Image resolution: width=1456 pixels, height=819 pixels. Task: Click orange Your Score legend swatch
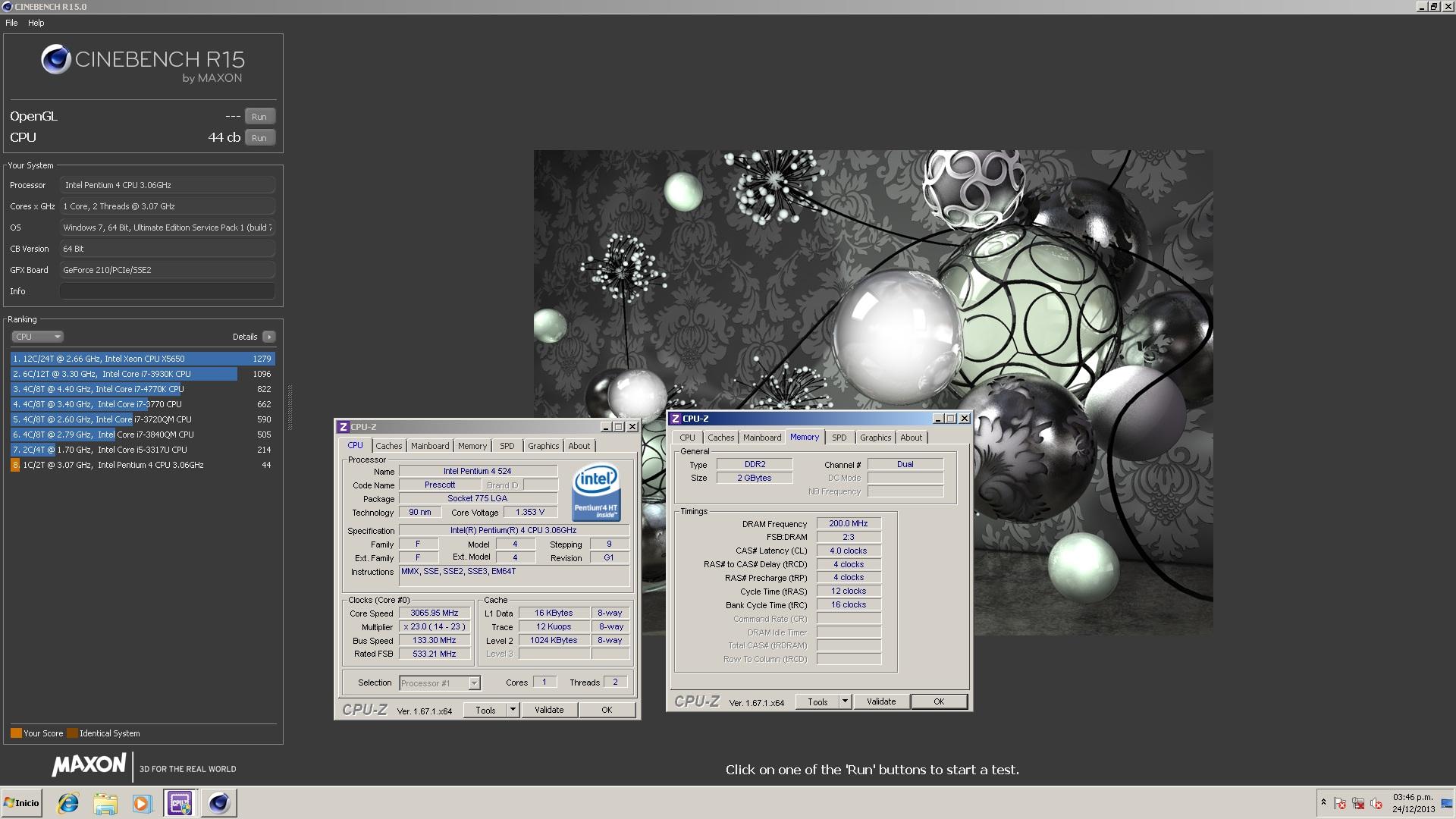click(x=16, y=733)
